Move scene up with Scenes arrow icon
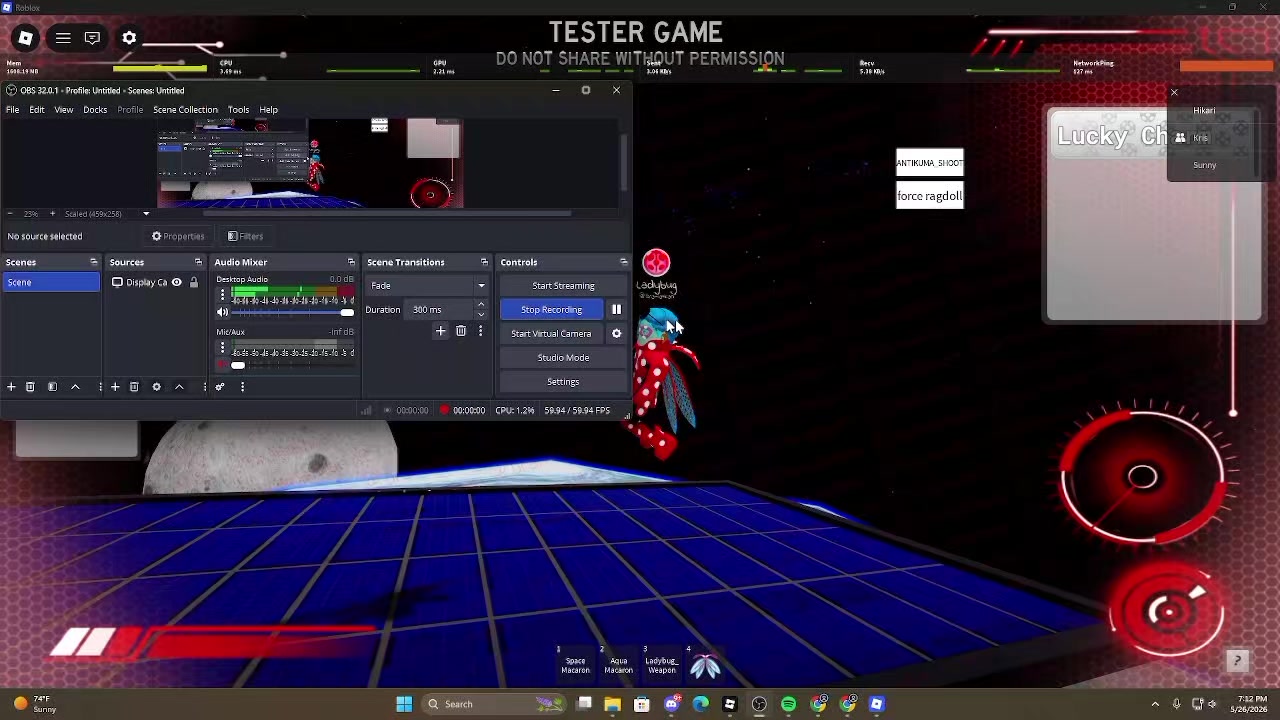The image size is (1280, 720). pyautogui.click(x=75, y=387)
